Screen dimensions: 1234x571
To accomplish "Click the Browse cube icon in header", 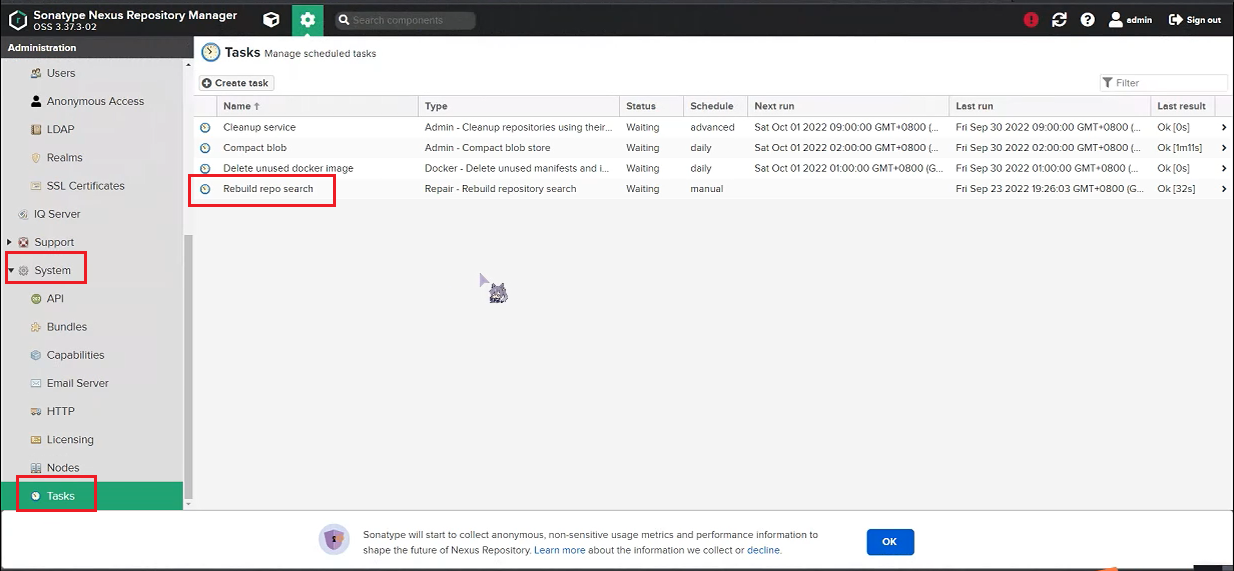I will tap(271, 20).
